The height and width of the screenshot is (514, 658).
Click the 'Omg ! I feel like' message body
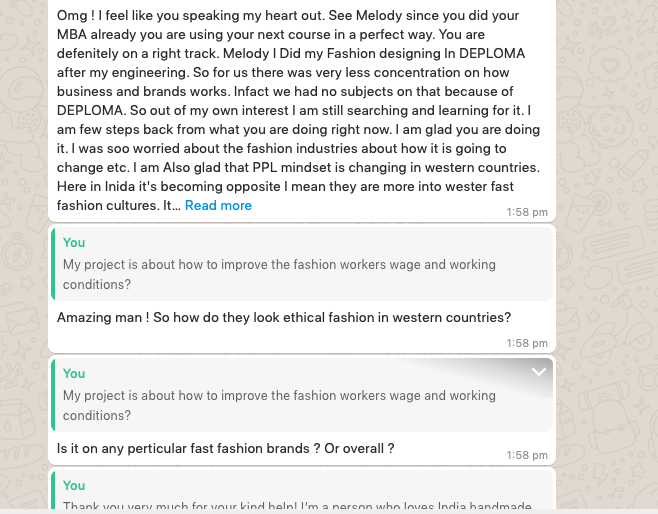(x=298, y=110)
